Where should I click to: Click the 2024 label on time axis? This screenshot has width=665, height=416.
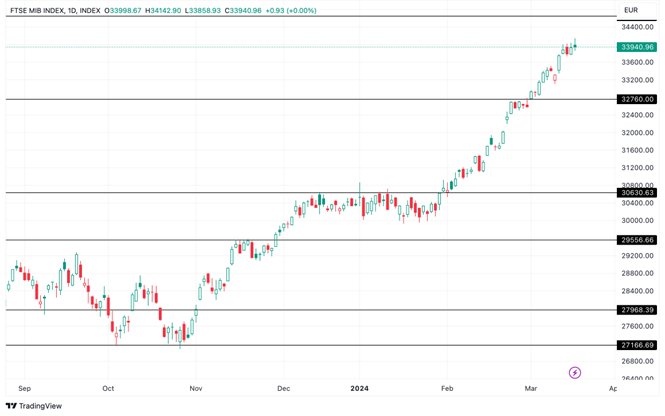[x=360, y=388]
